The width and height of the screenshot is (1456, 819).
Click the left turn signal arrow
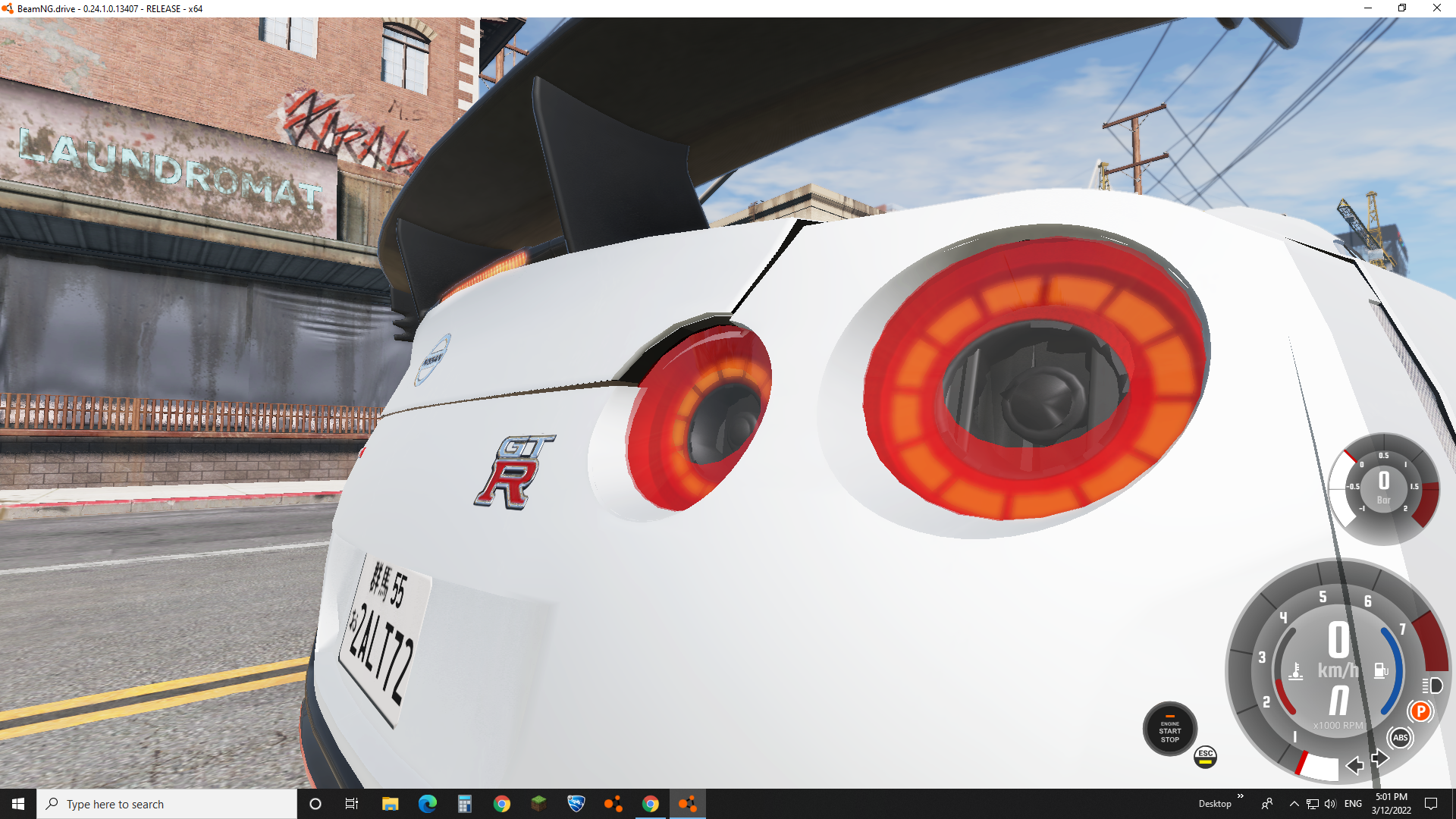[1354, 766]
